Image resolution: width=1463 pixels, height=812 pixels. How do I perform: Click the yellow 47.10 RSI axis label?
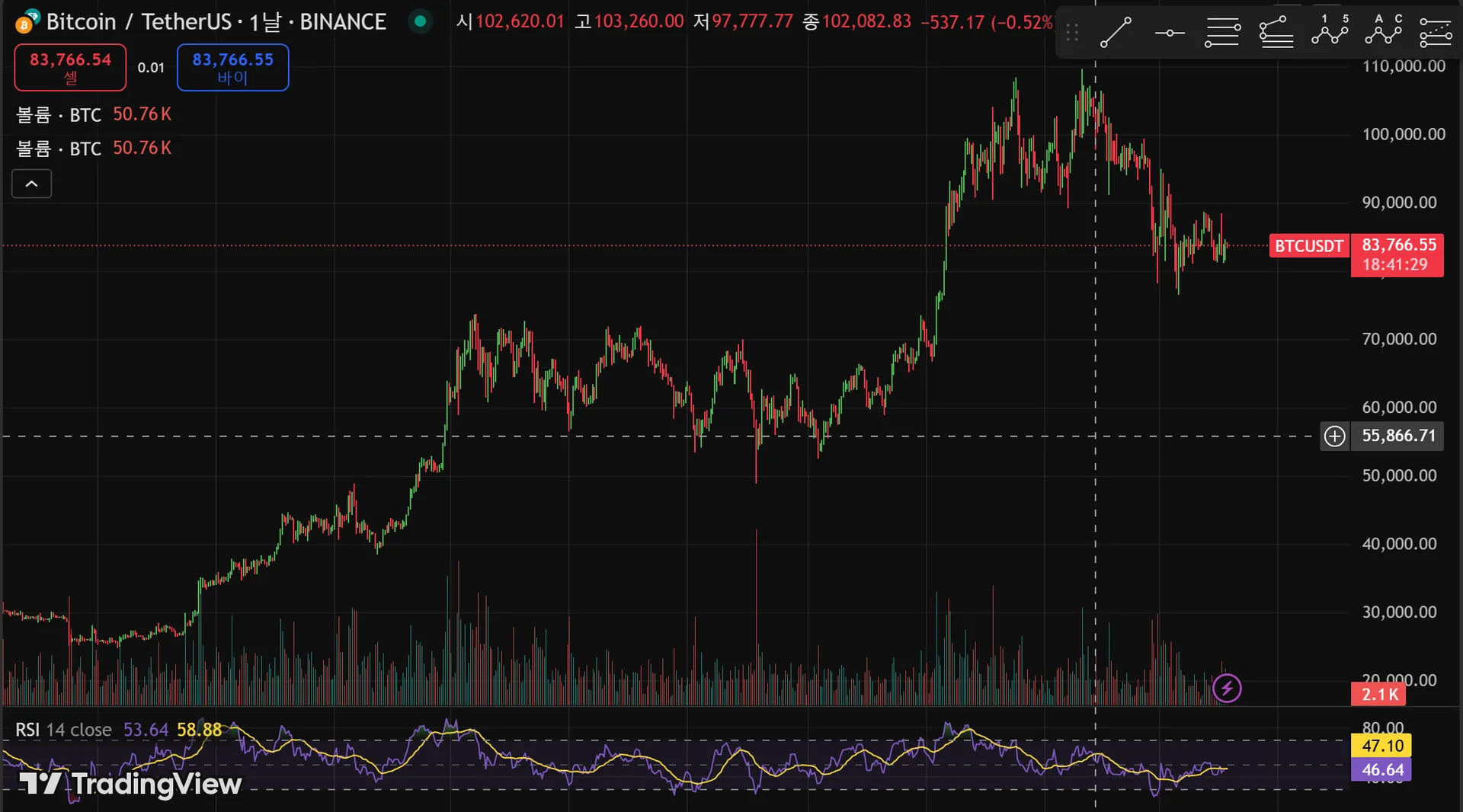point(1381,746)
